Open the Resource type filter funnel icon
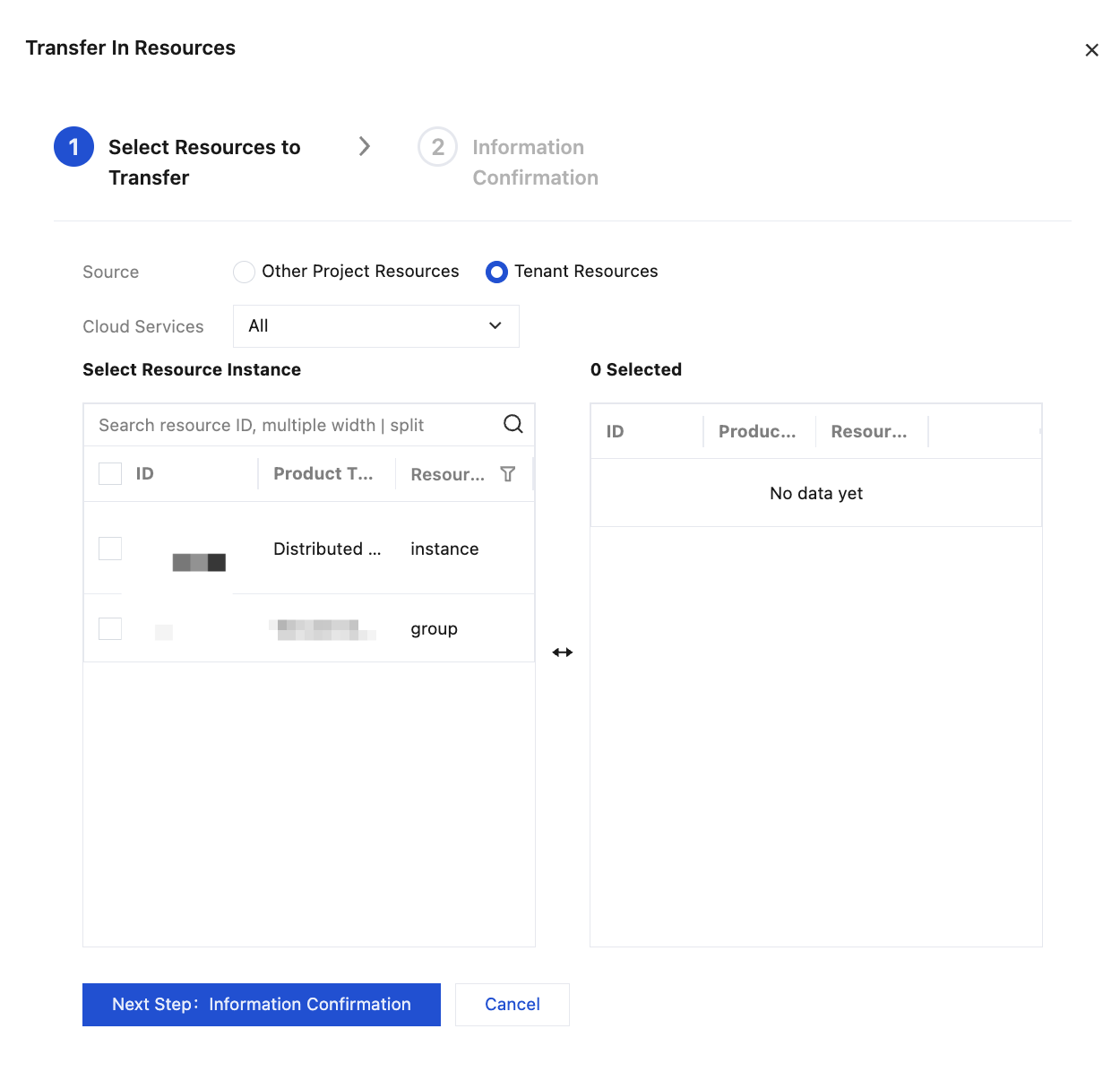The height and width of the screenshot is (1072, 1120). 508,474
